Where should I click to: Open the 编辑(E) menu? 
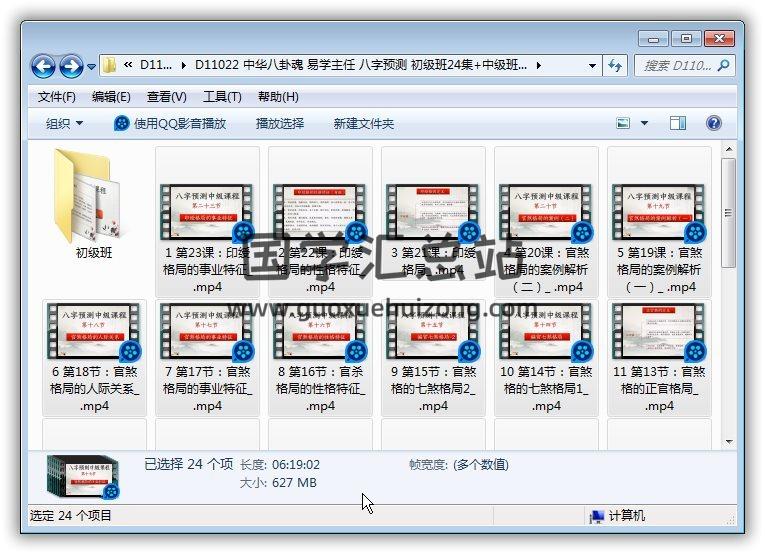coord(111,97)
